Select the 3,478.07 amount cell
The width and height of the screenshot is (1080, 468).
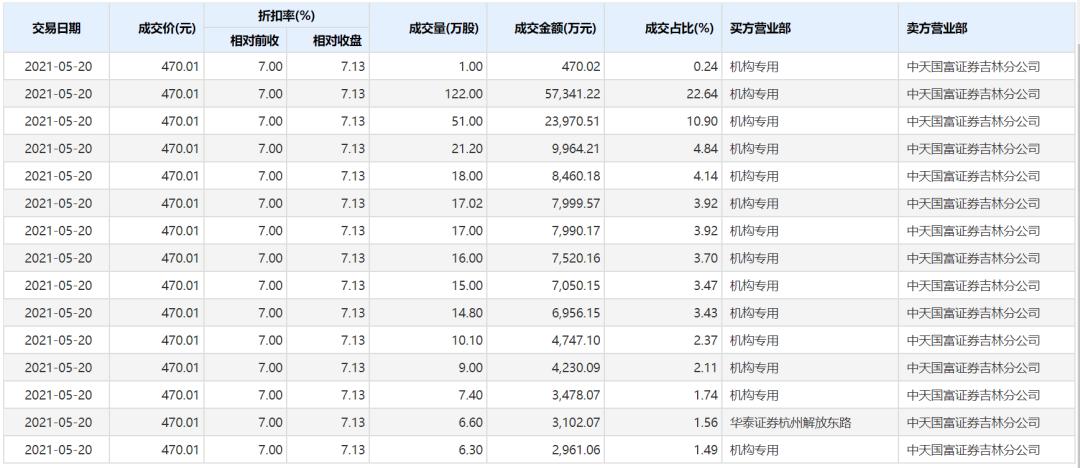click(x=575, y=395)
